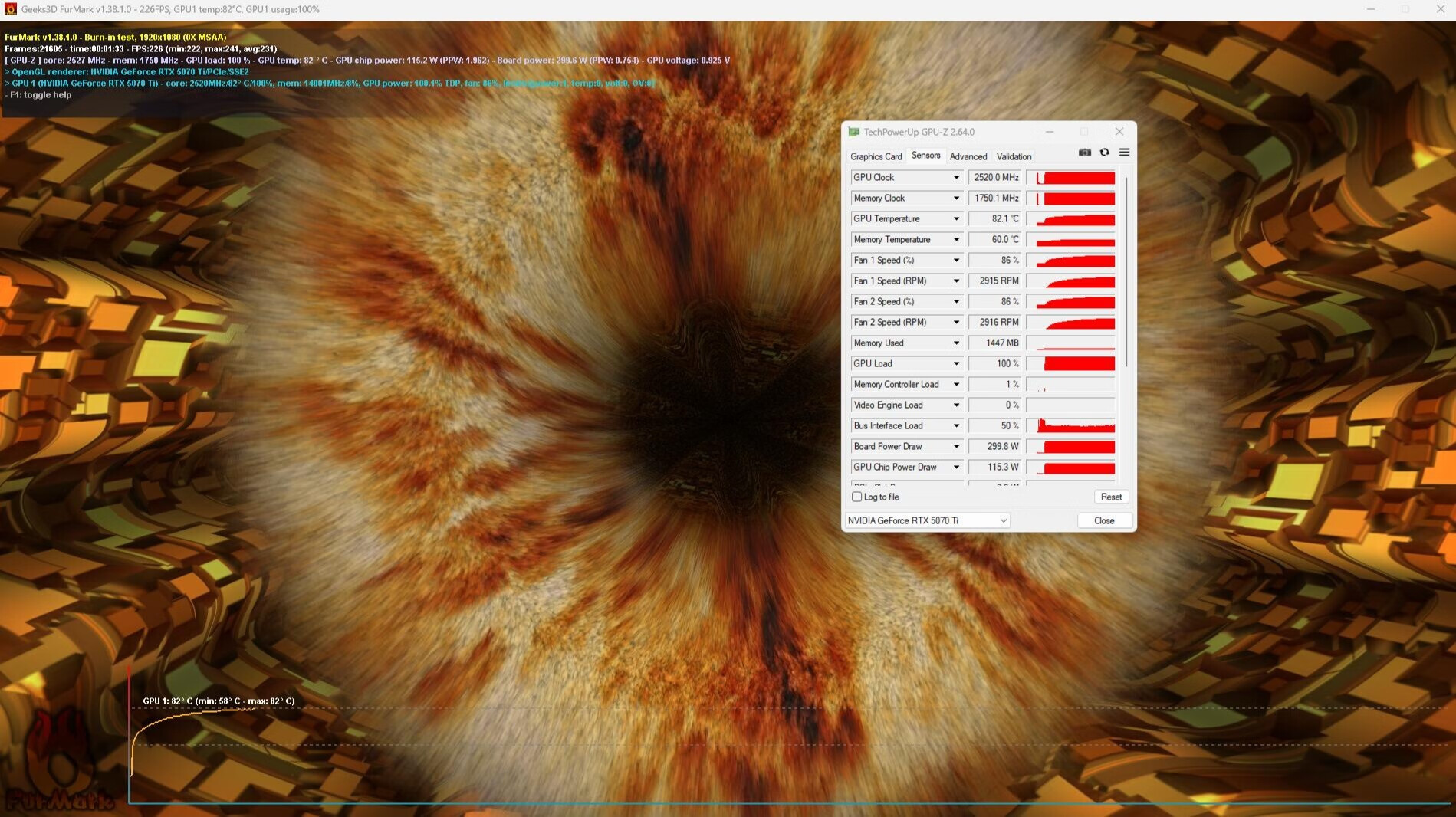Click the GPU-Z title bar app icon
1456x817 pixels.
coord(853,132)
